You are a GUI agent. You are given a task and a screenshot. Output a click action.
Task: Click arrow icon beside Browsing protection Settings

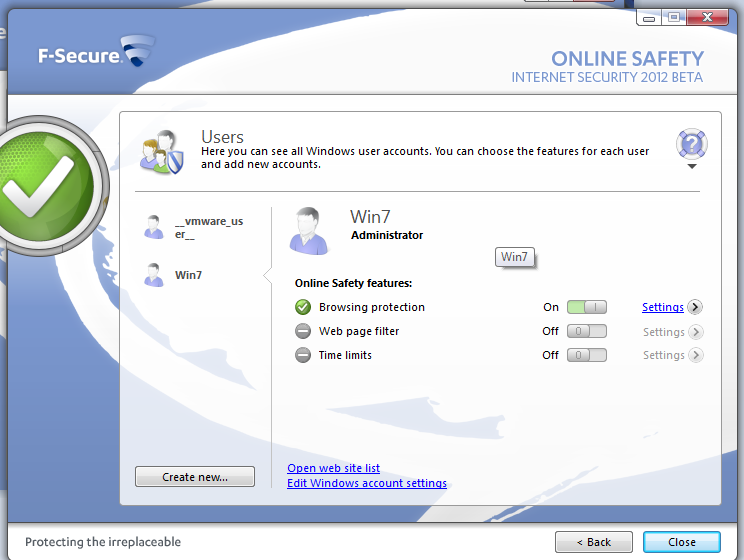pyautogui.click(x=695, y=307)
